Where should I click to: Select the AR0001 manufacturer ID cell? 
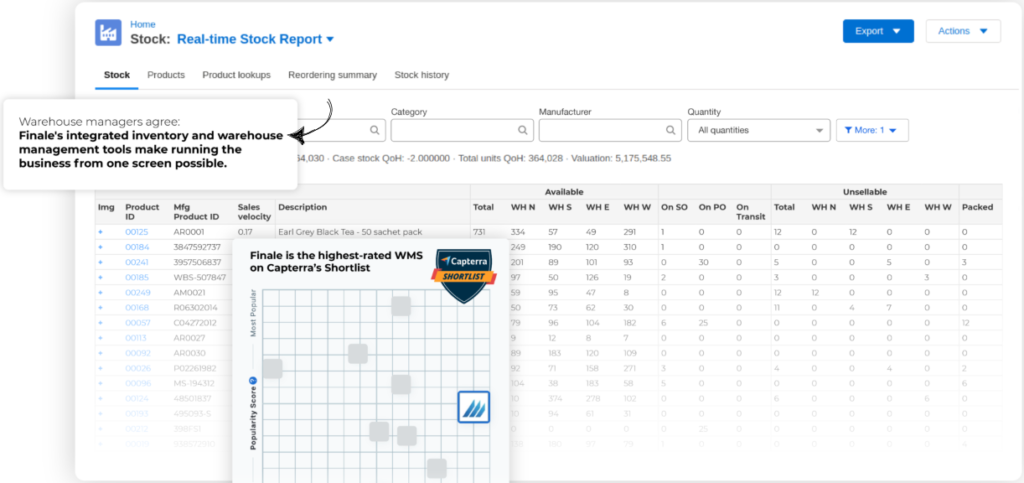(189, 232)
